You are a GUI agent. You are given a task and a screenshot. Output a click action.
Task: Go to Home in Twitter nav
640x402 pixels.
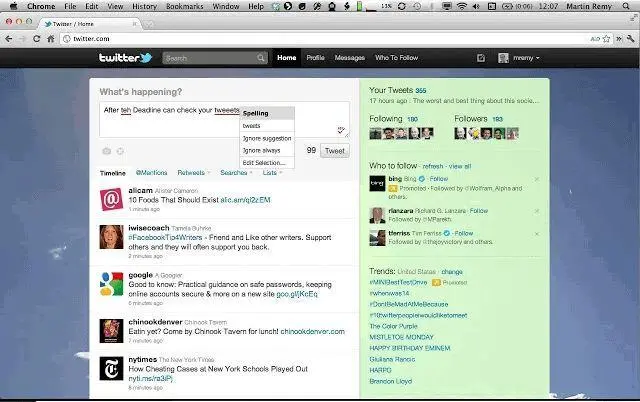287,58
